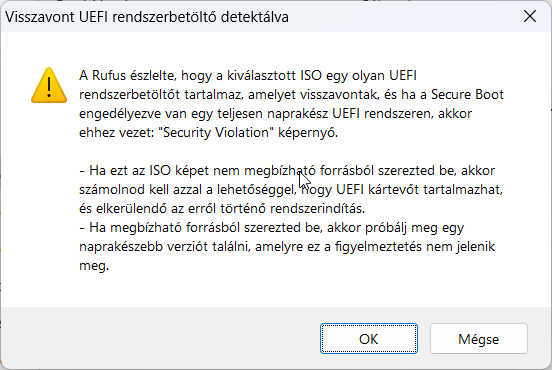This screenshot has width=552, height=370.
Task: Click the line starting '- Ha megbízható forrásból'
Action: point(271,228)
